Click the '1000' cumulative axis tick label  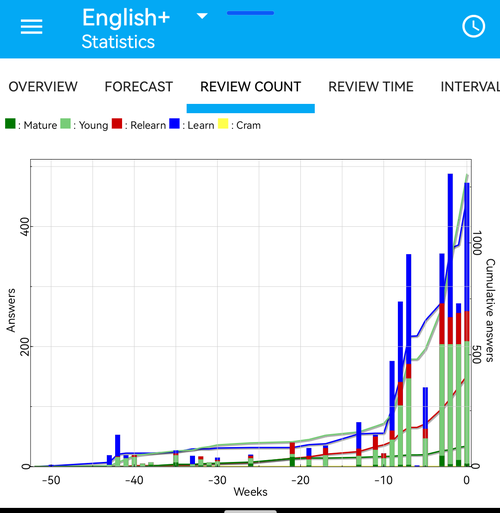pos(477,243)
